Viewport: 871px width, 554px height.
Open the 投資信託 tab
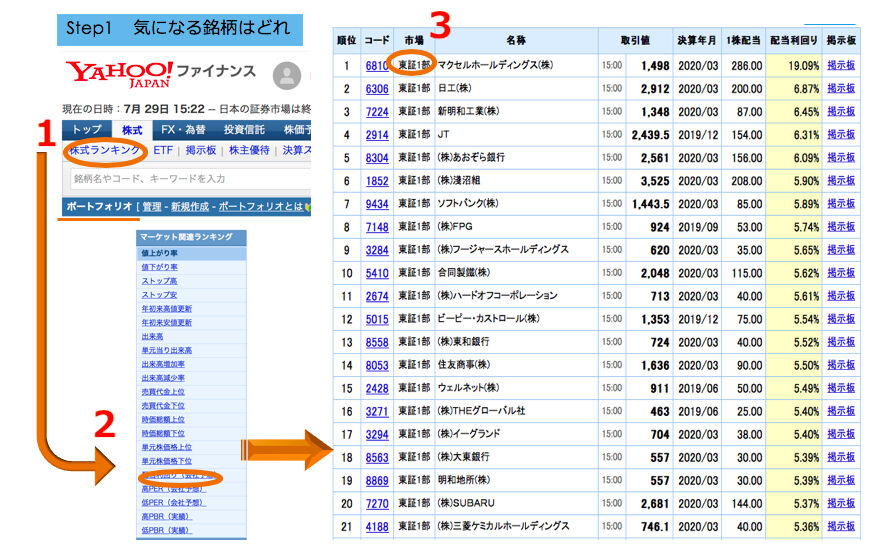click(244, 129)
